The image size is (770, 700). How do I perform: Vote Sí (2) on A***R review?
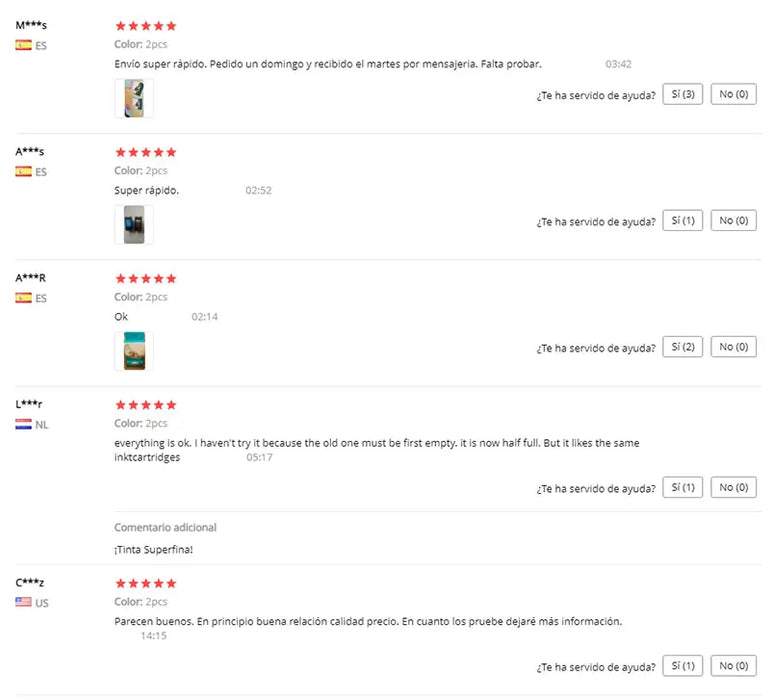tap(683, 347)
